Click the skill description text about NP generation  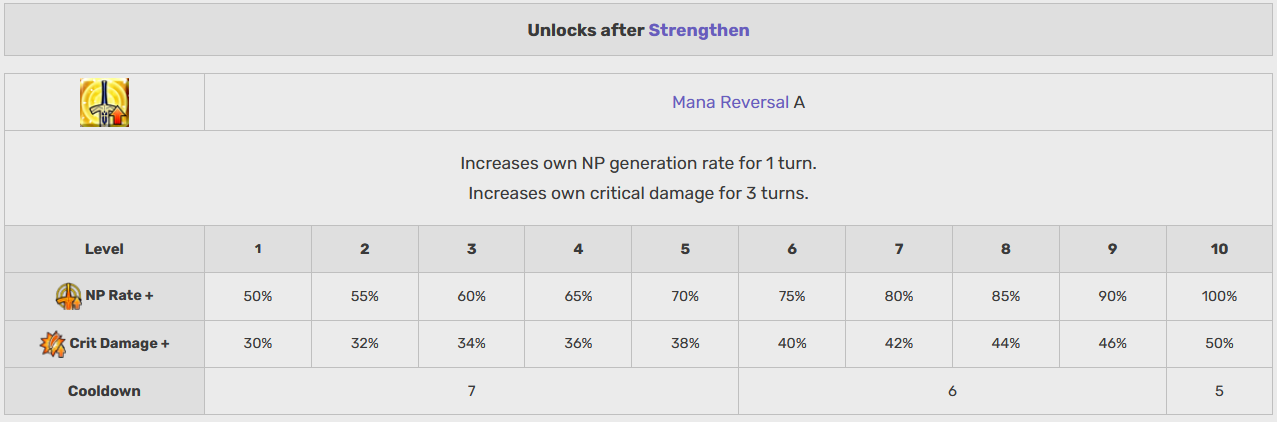coord(638,162)
